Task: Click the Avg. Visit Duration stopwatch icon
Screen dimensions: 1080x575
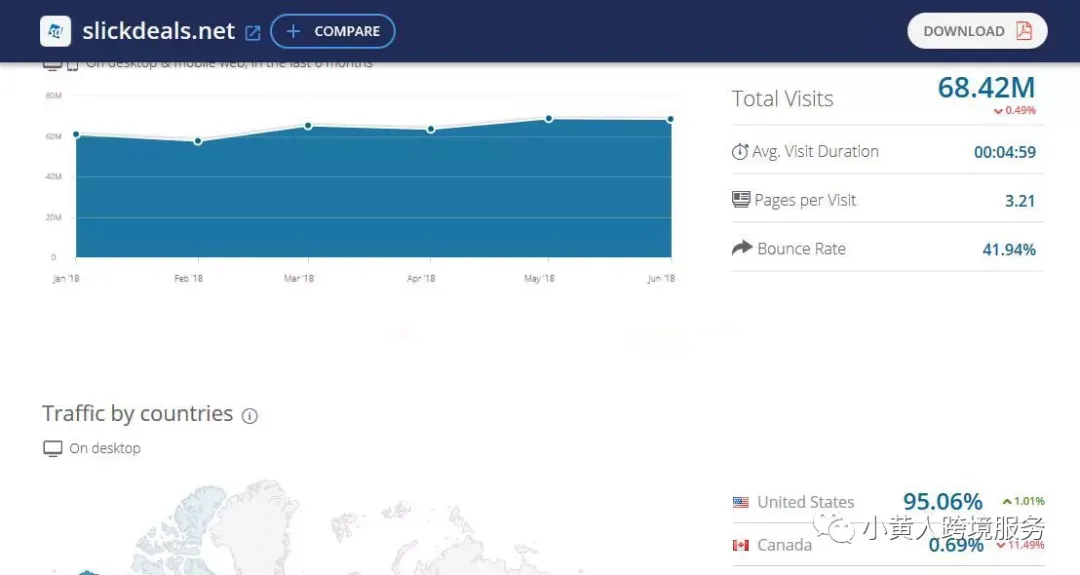Action: [x=740, y=151]
